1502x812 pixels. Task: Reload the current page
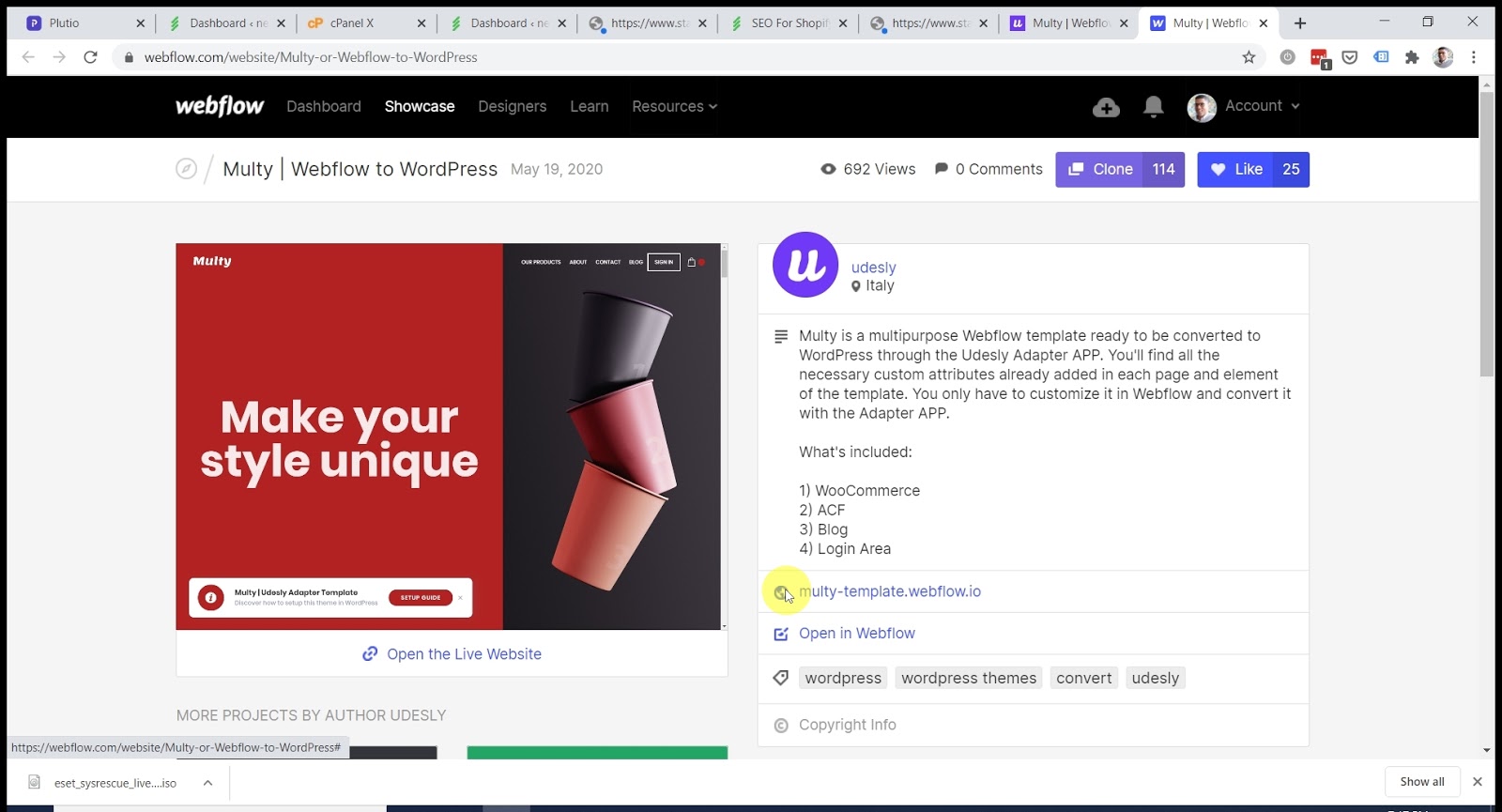point(90,57)
